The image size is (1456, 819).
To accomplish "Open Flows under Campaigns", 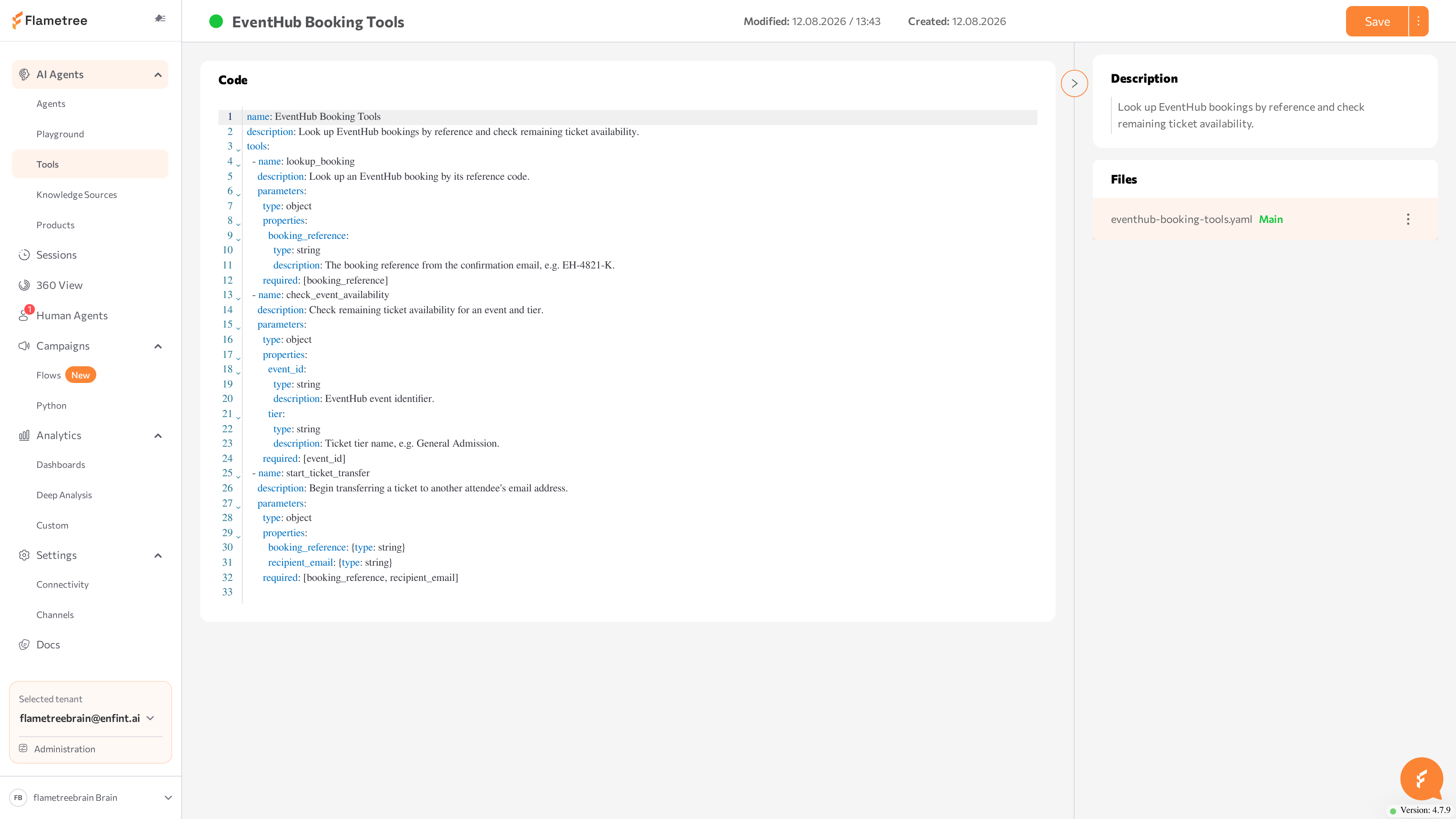I will click(x=48, y=375).
